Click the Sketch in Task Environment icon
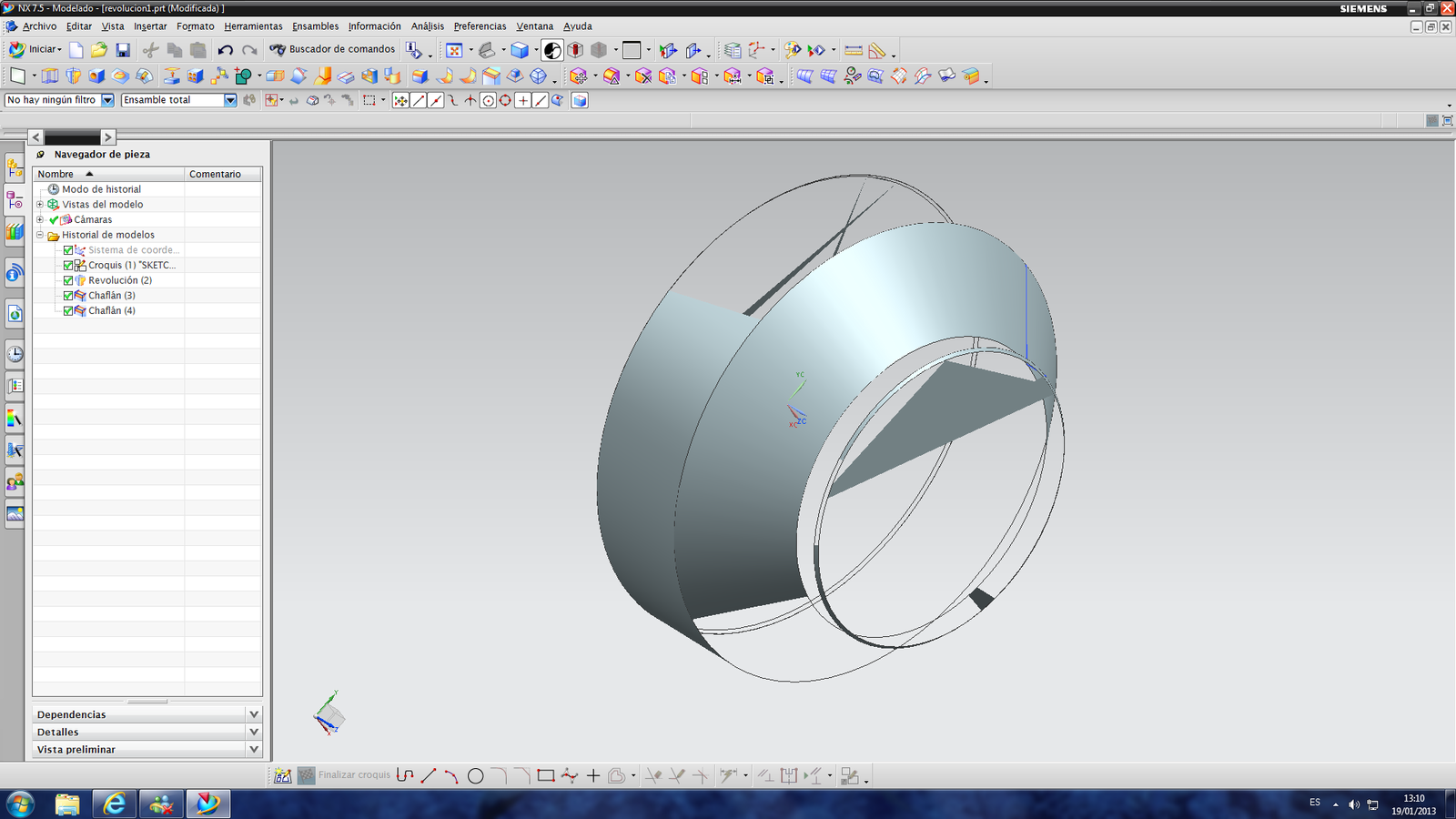This screenshot has width=1456, height=819. pyautogui.click(x=283, y=775)
